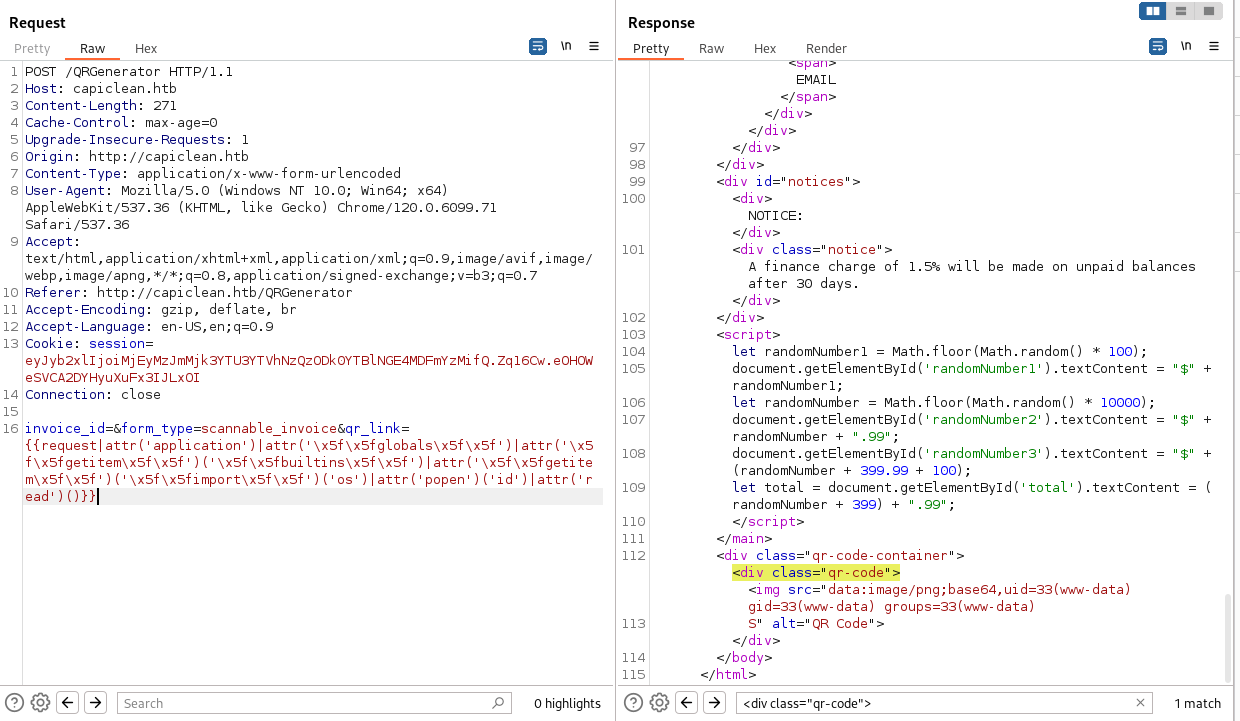Focus the Request panel Search field

coord(314,703)
